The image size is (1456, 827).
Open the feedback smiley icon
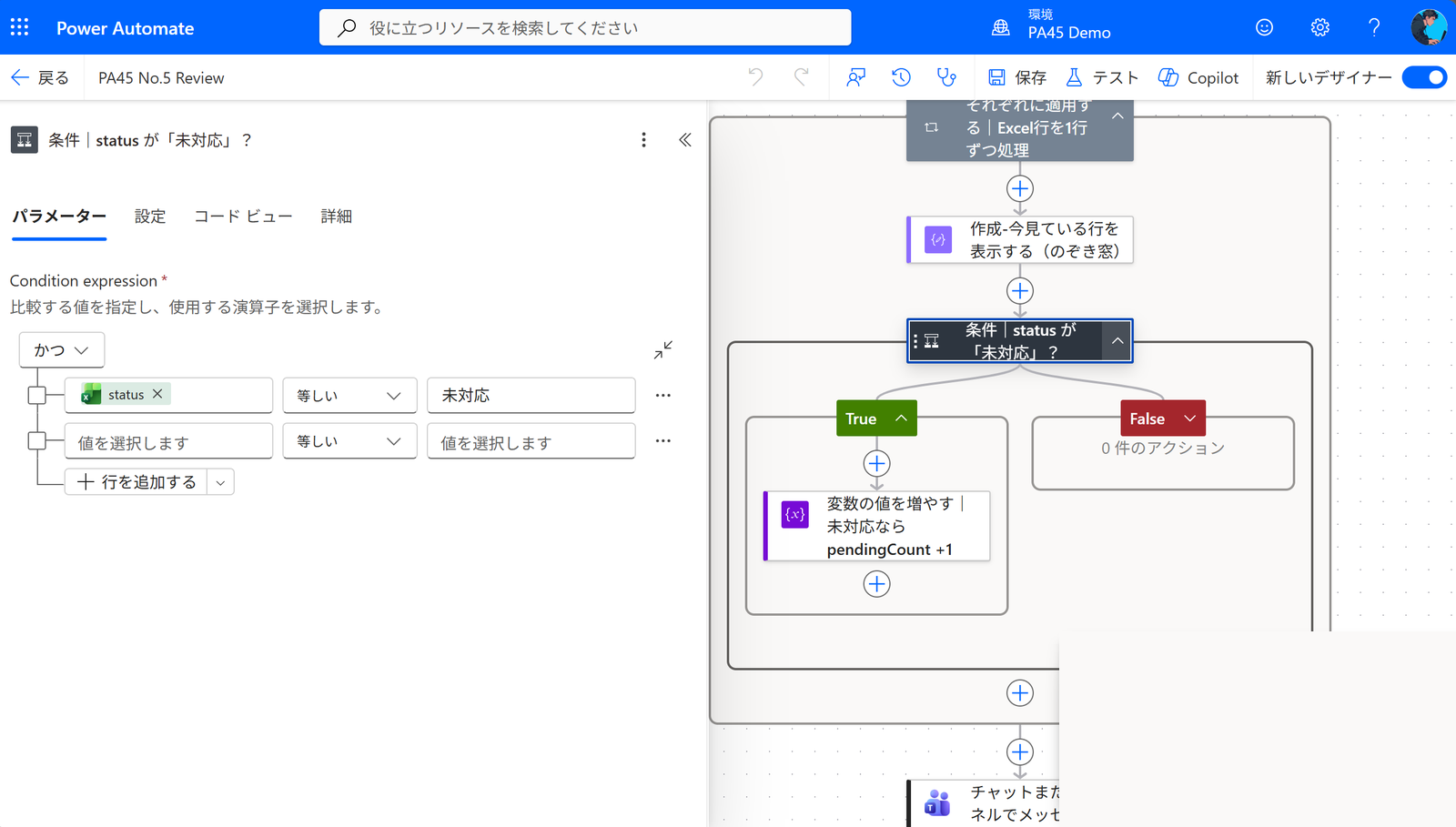[x=1264, y=27]
